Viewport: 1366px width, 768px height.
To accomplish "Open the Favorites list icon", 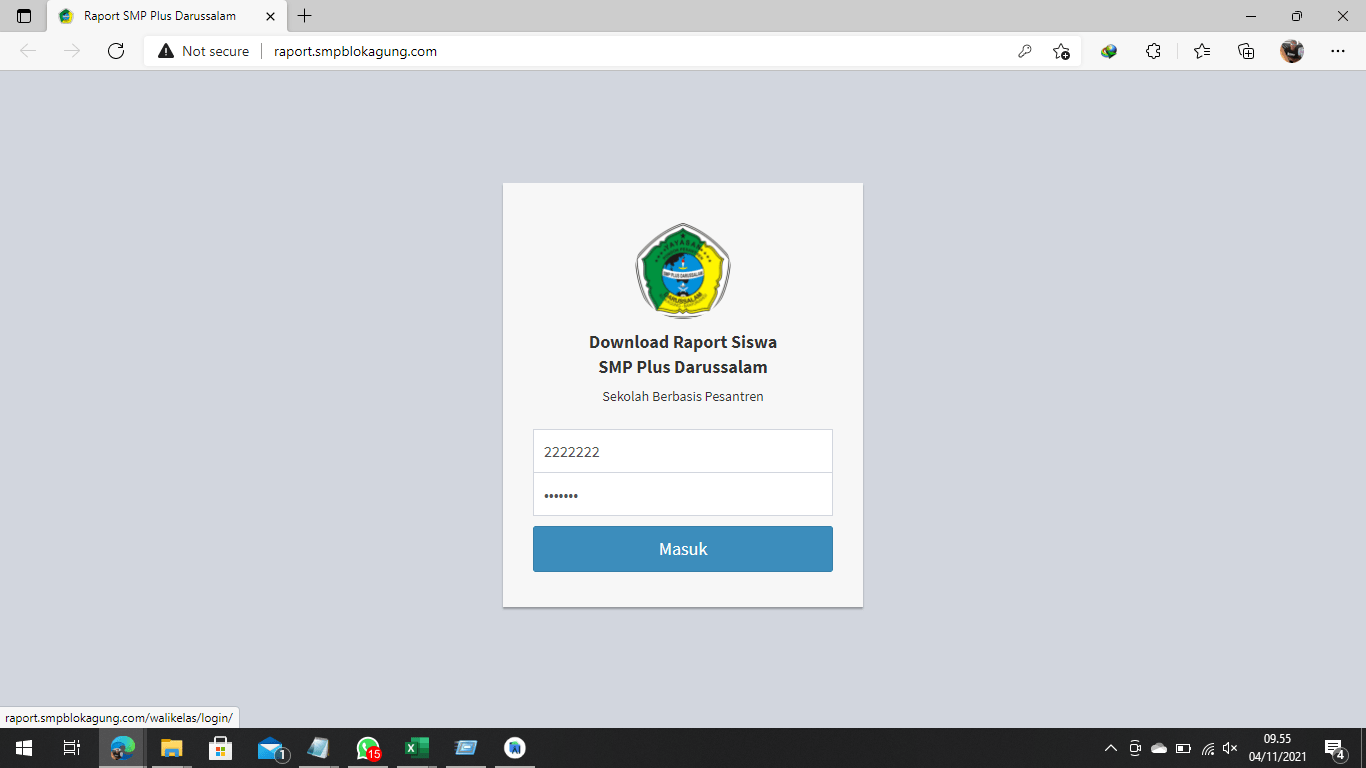I will click(x=1202, y=51).
